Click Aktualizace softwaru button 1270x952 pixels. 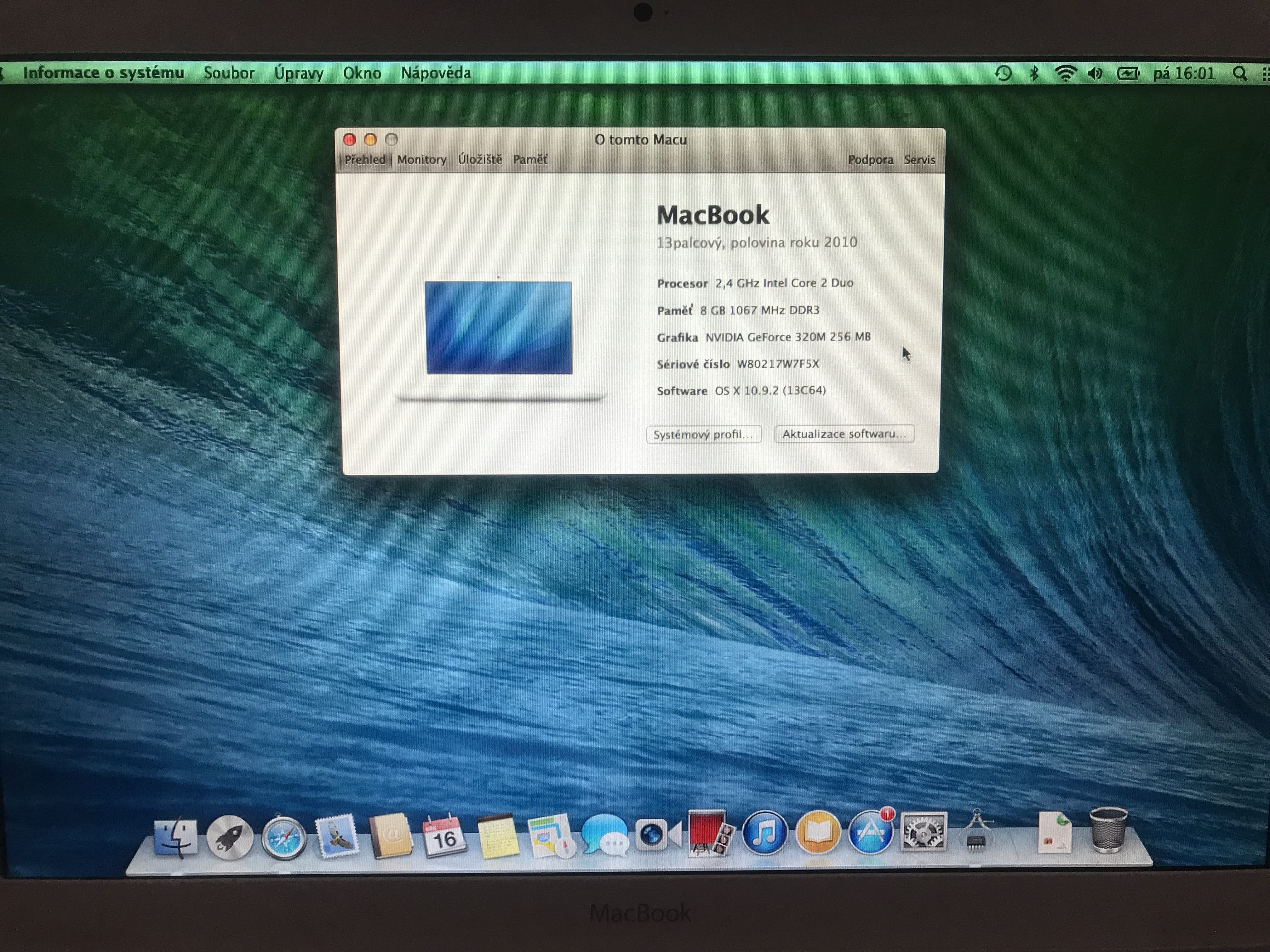844,434
